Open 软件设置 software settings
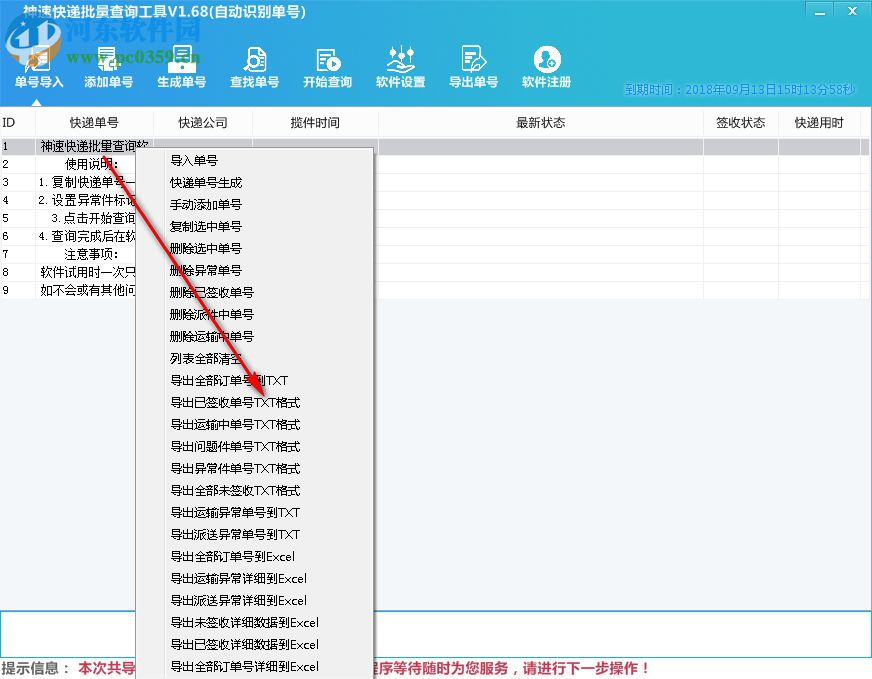Viewport: 872px width, 679px height. coord(400,65)
